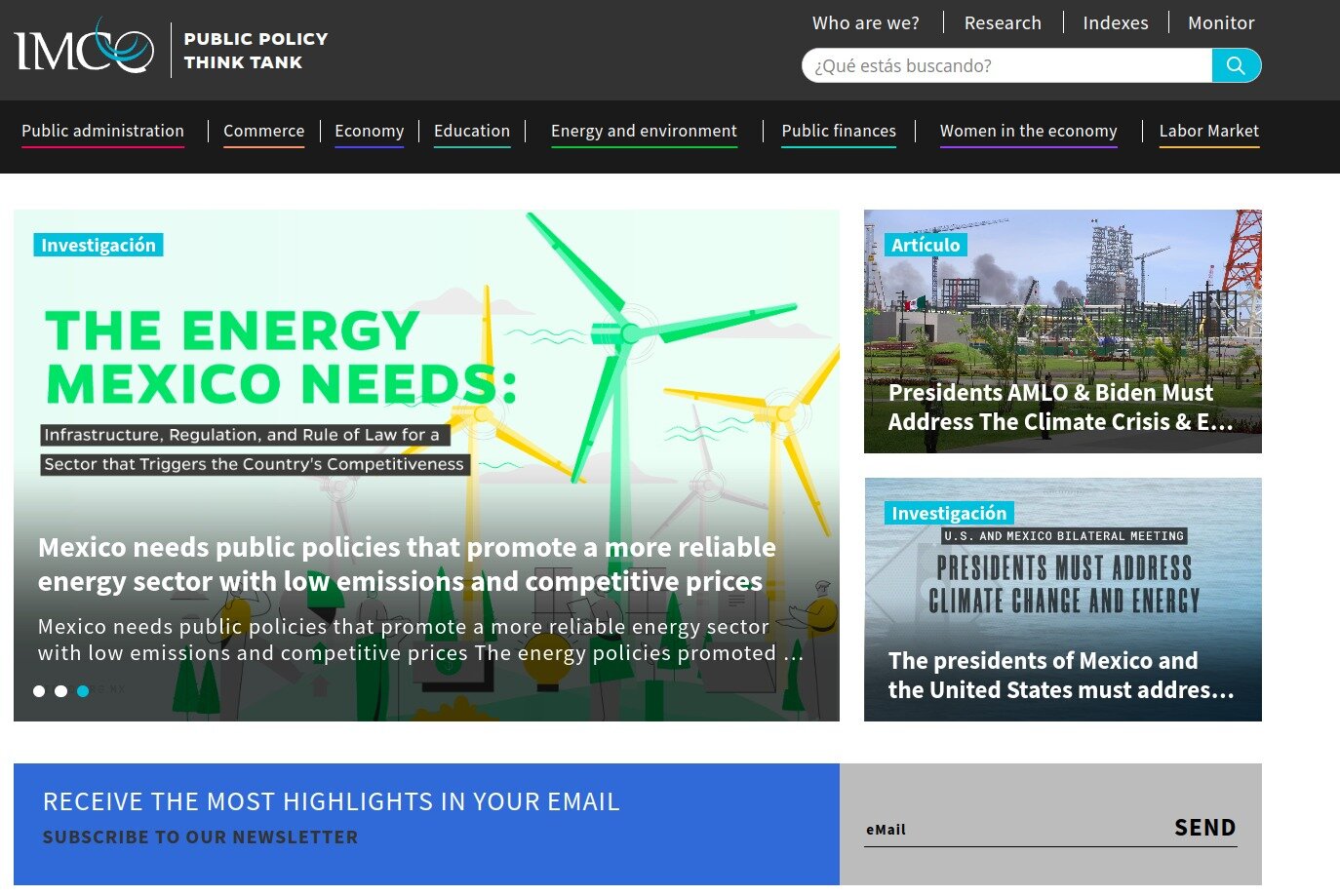Select the first carousel slide dot
The width and height of the screenshot is (1340, 896).
39,691
